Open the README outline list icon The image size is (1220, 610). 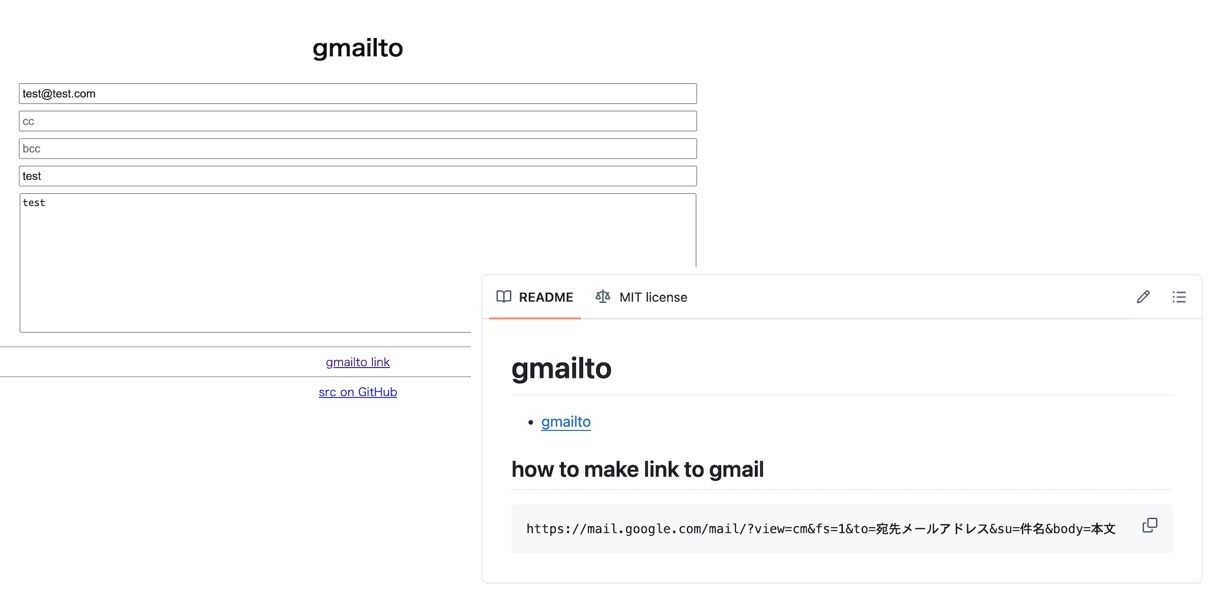tap(1179, 297)
